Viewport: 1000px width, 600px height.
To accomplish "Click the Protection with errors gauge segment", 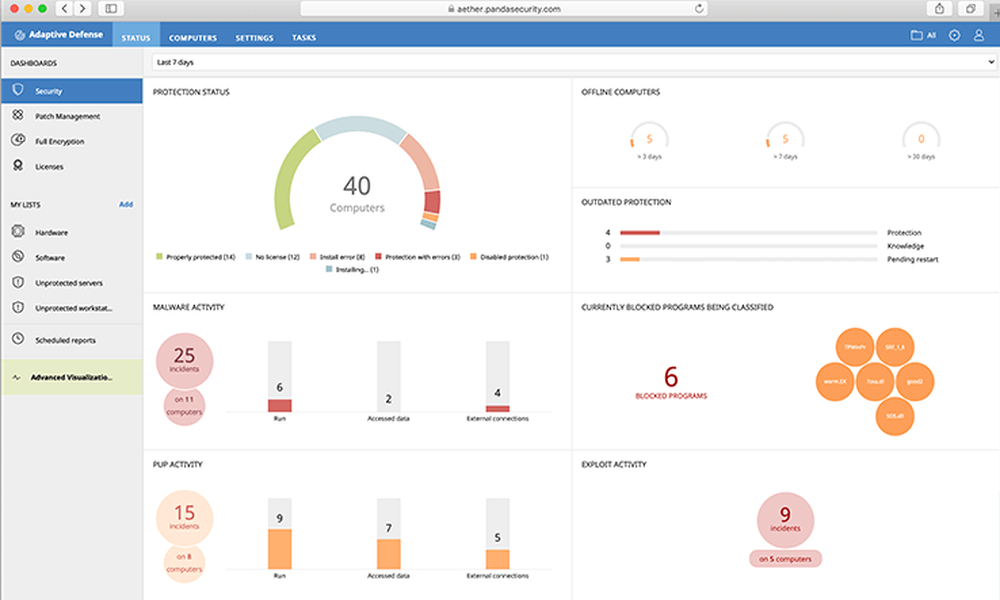I will click(x=432, y=201).
